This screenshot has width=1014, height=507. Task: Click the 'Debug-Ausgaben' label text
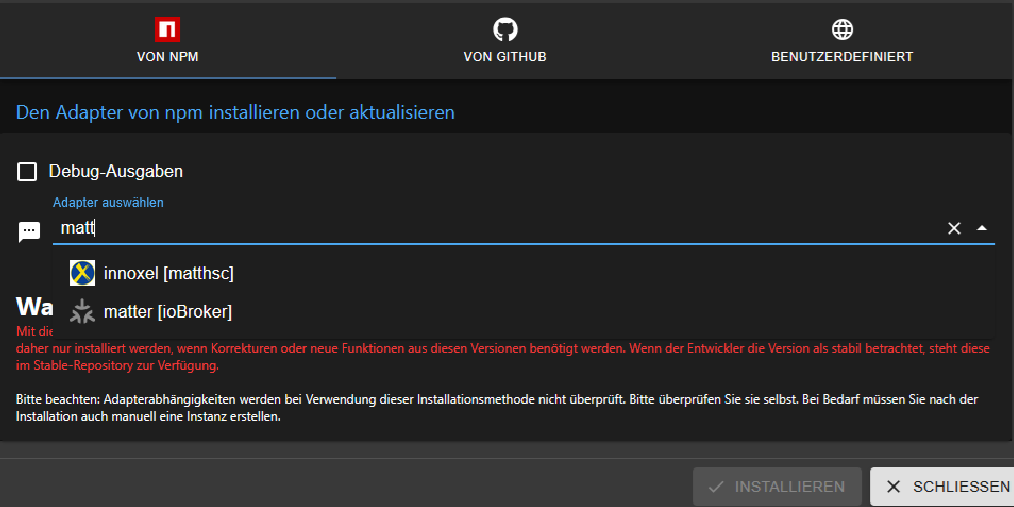click(116, 171)
